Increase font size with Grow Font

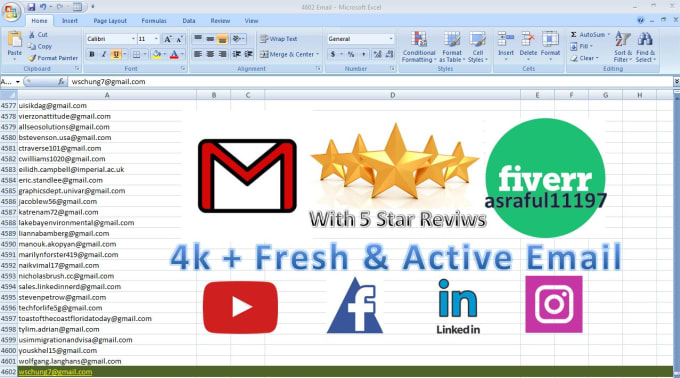[168, 39]
